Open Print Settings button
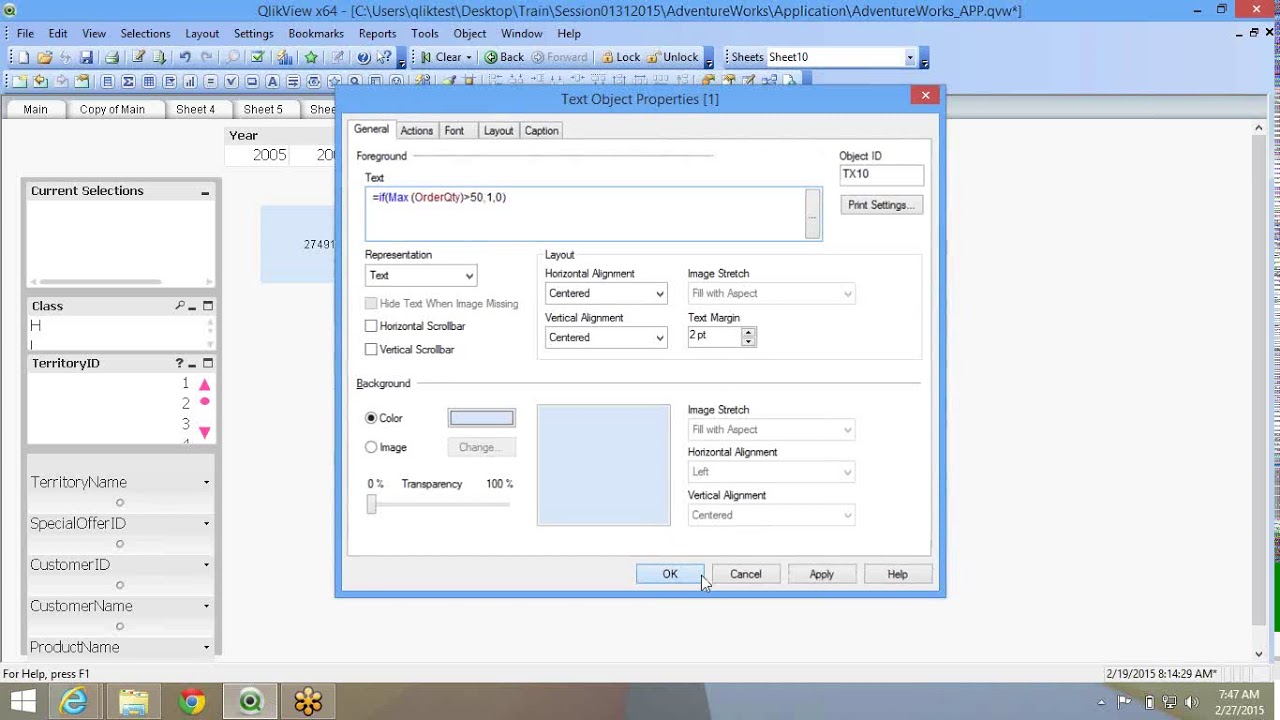 click(881, 205)
